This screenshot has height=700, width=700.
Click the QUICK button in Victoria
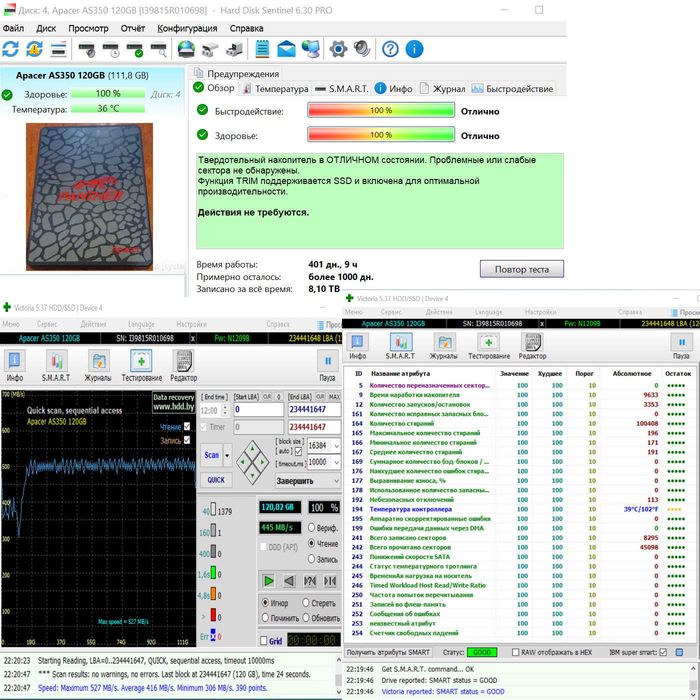click(x=216, y=480)
